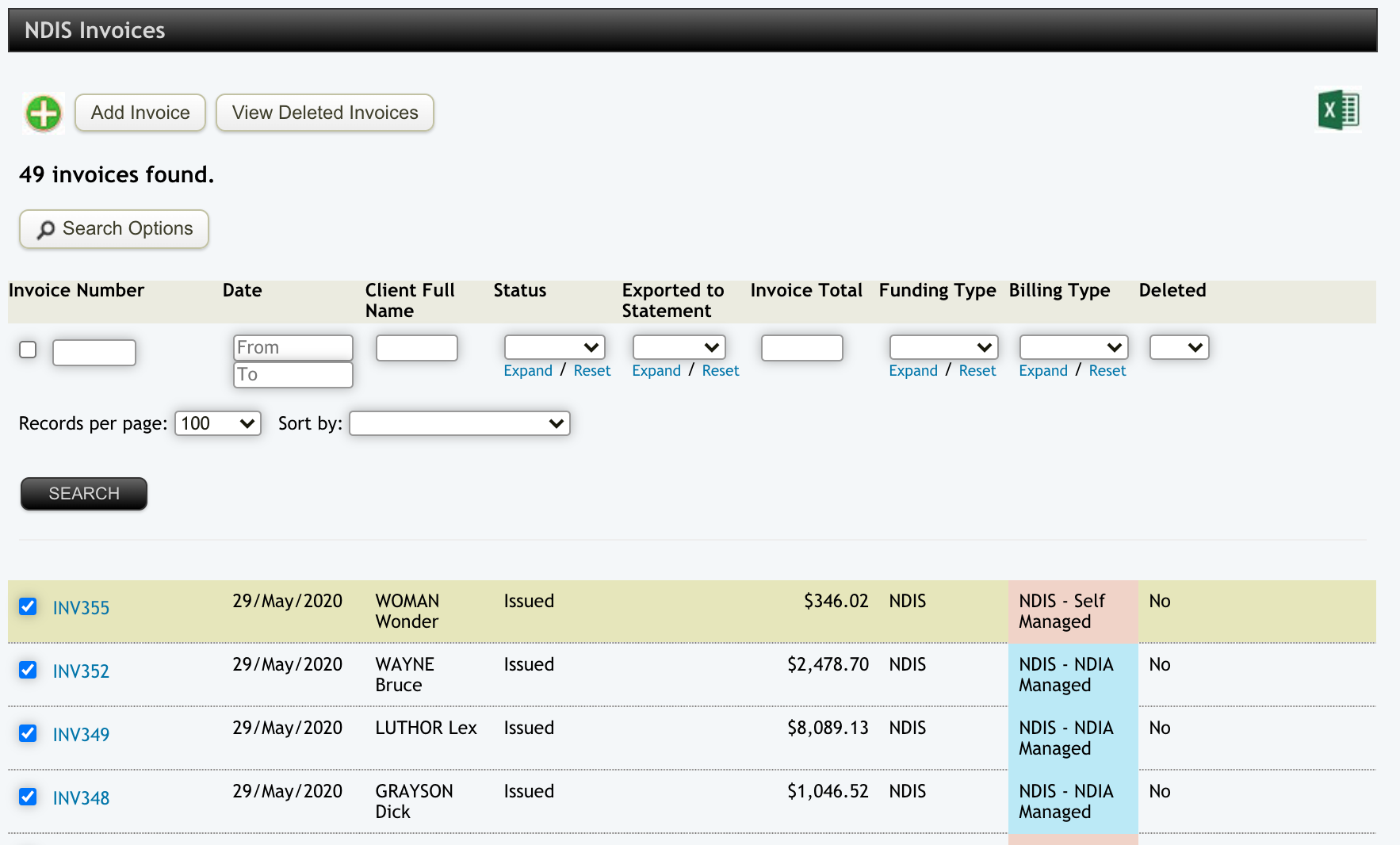Toggle the select-all invoices checkbox
Image resolution: width=1400 pixels, height=845 pixels.
[28, 350]
